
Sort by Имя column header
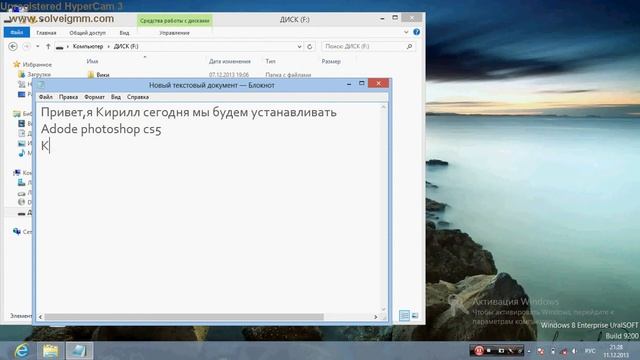coord(92,61)
